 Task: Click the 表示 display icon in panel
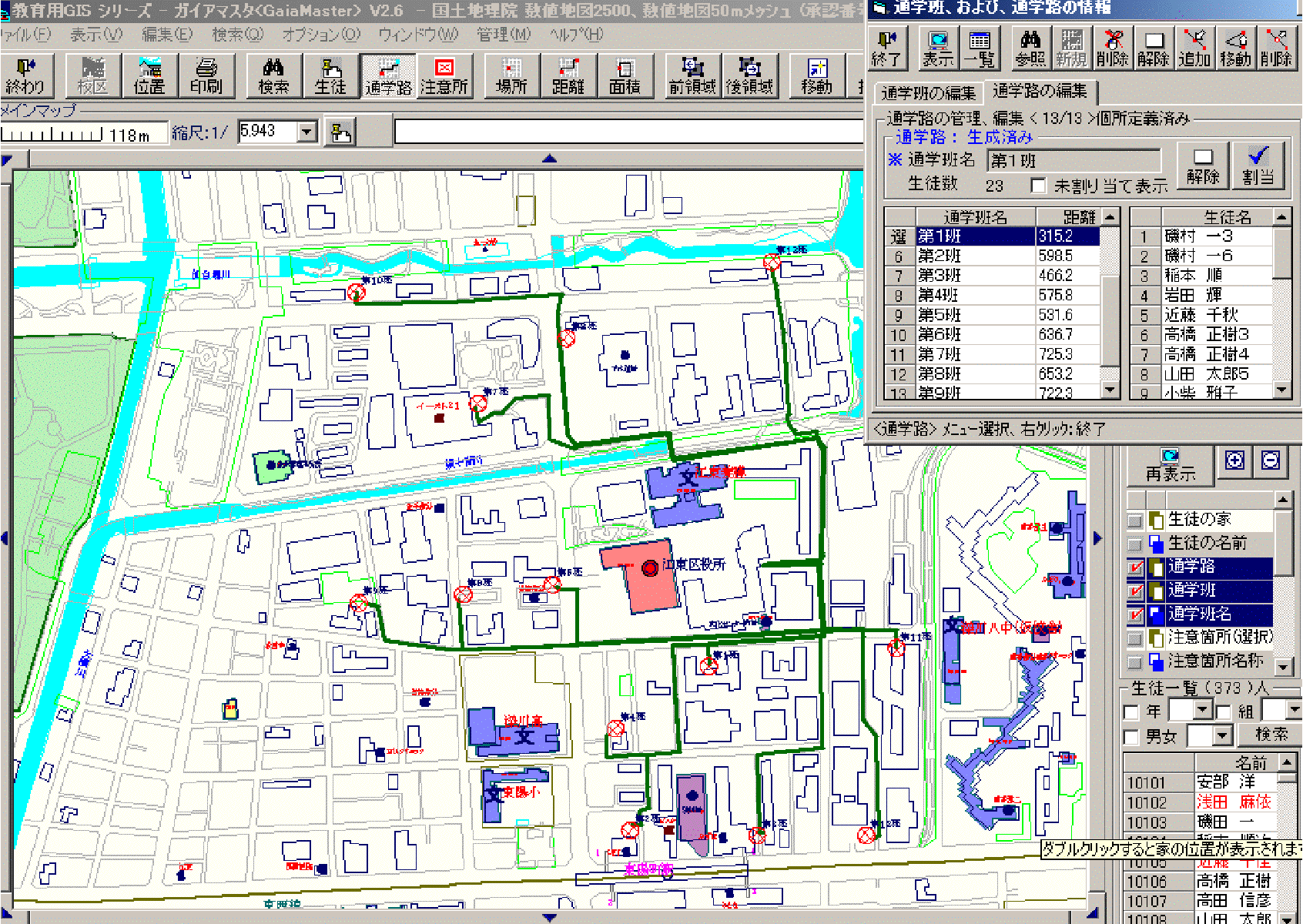click(x=938, y=49)
